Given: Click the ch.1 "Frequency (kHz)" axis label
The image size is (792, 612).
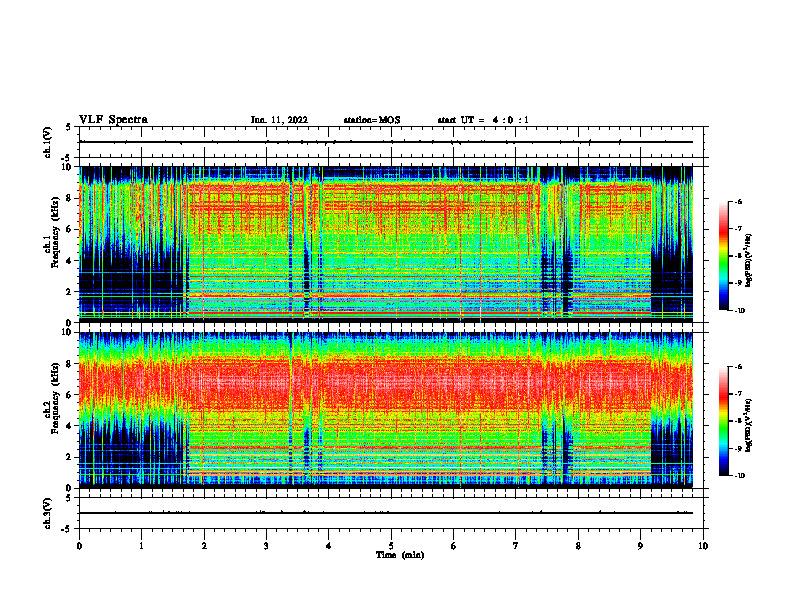Looking at the screenshot, I should [58, 233].
